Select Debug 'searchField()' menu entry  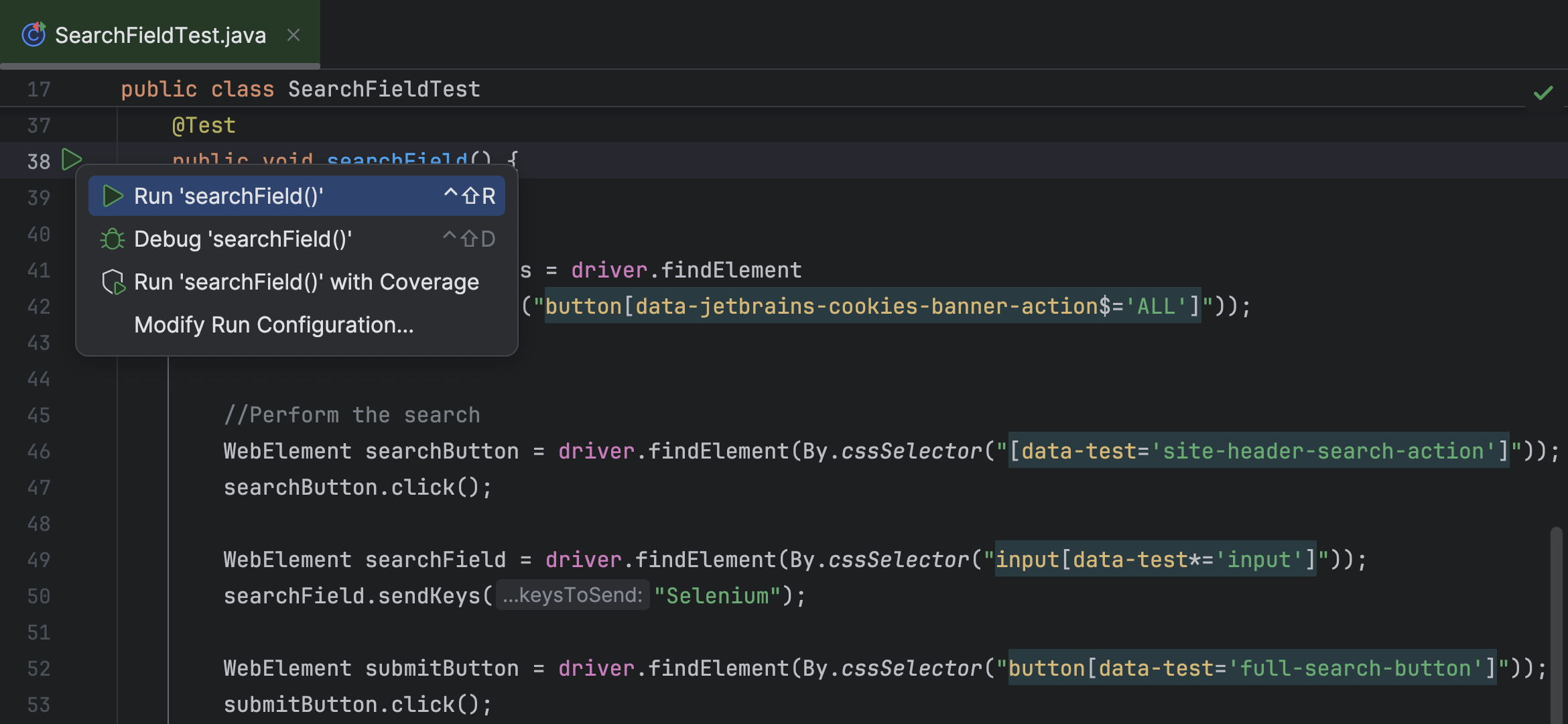tap(243, 239)
